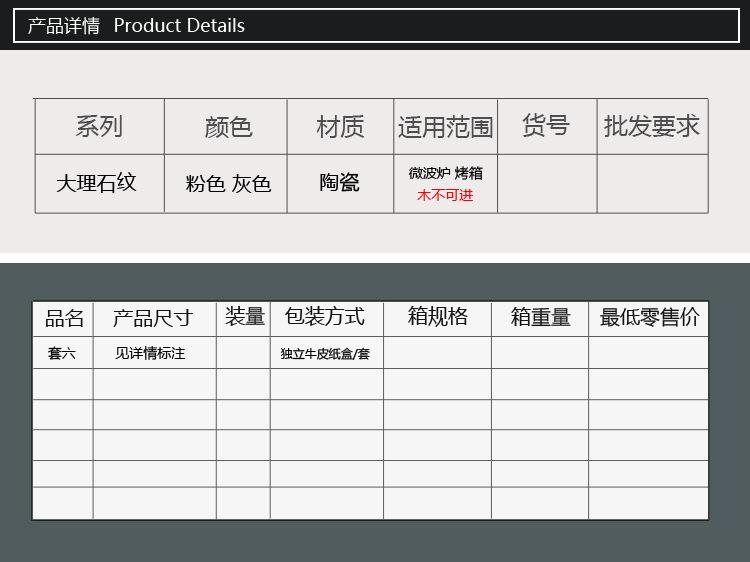Select the 品名 column header

tap(64, 319)
